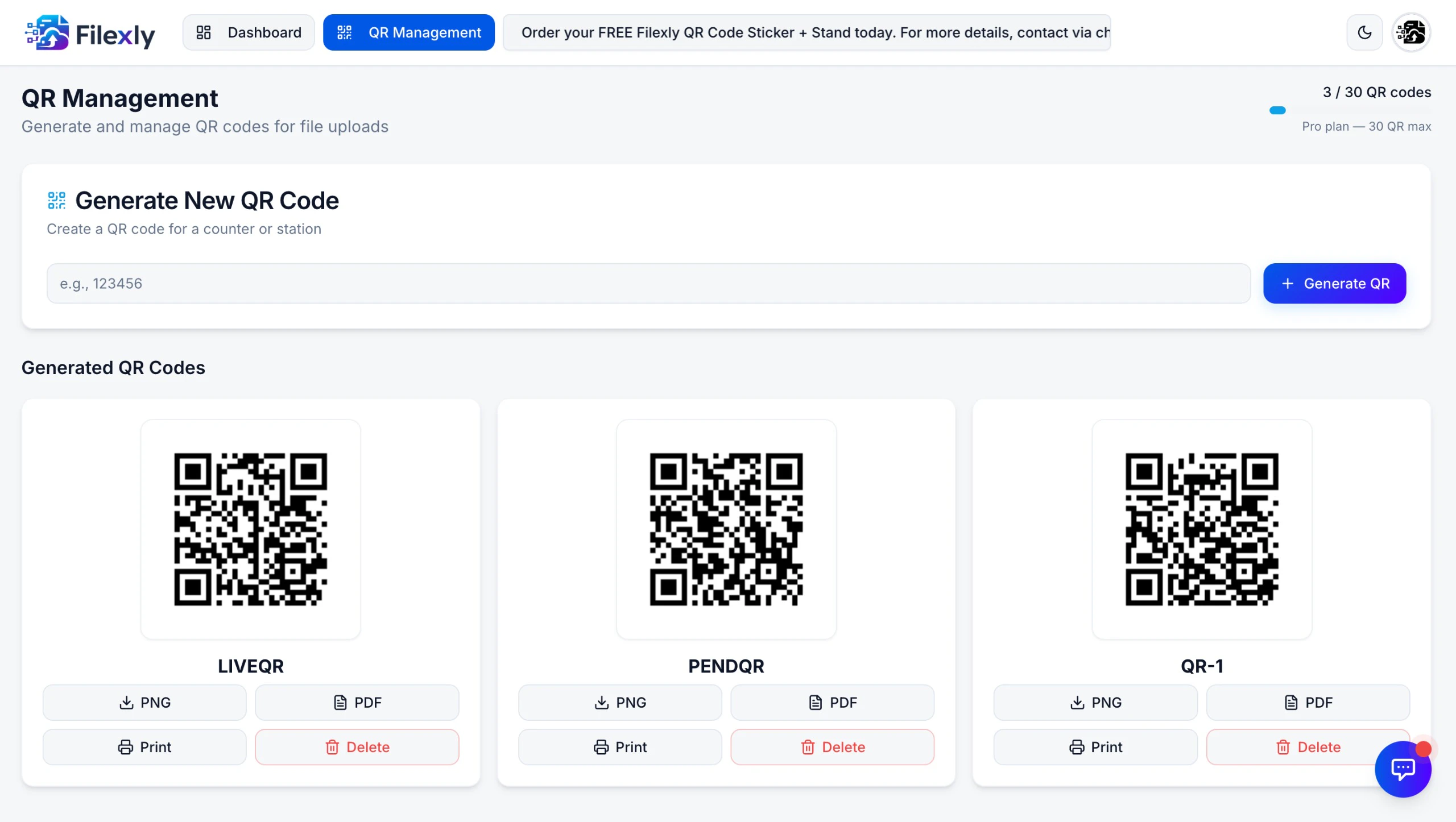Viewport: 1456px width, 822px height.
Task: Click the QR icon beside Generate New QR Code
Action: pyautogui.click(x=56, y=201)
